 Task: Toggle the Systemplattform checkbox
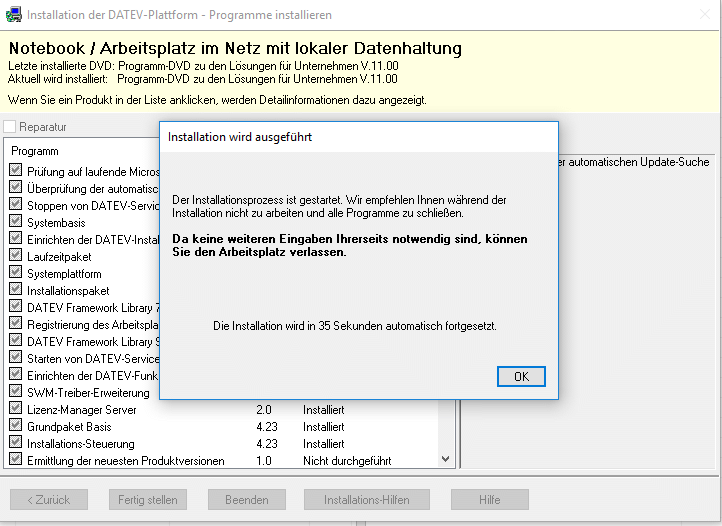[15, 272]
